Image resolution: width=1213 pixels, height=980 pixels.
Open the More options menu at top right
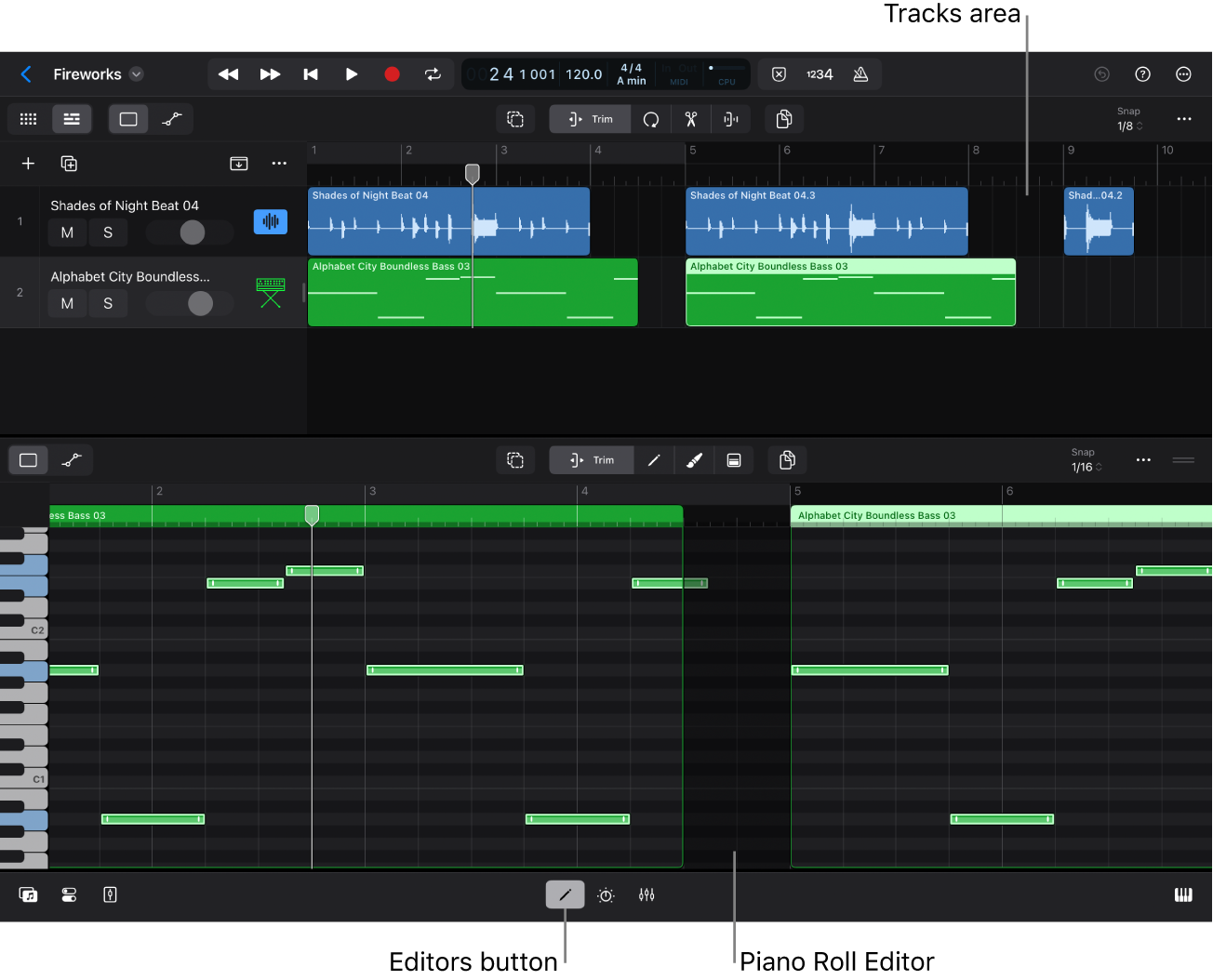tap(1183, 73)
